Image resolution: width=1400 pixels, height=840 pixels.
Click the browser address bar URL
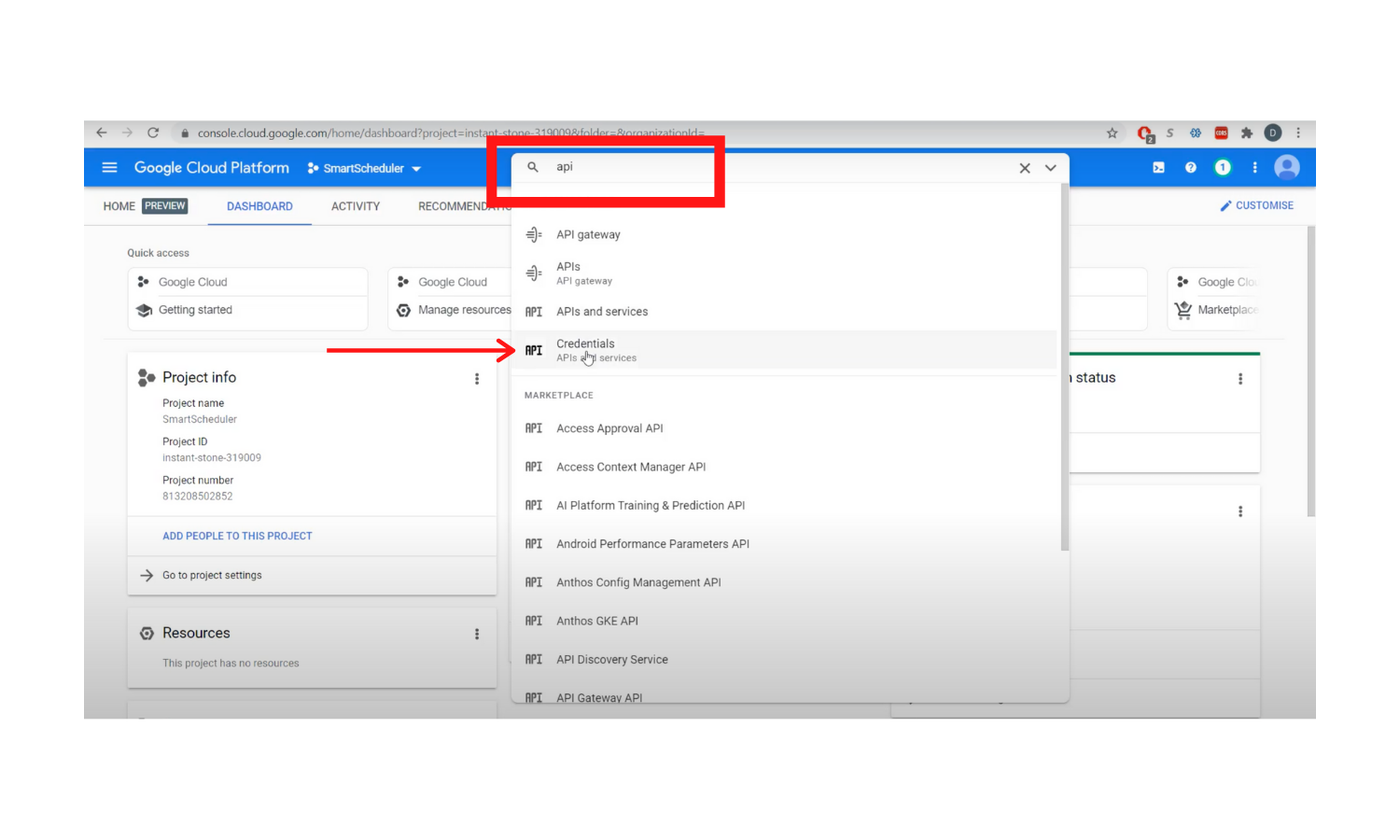coord(451,133)
